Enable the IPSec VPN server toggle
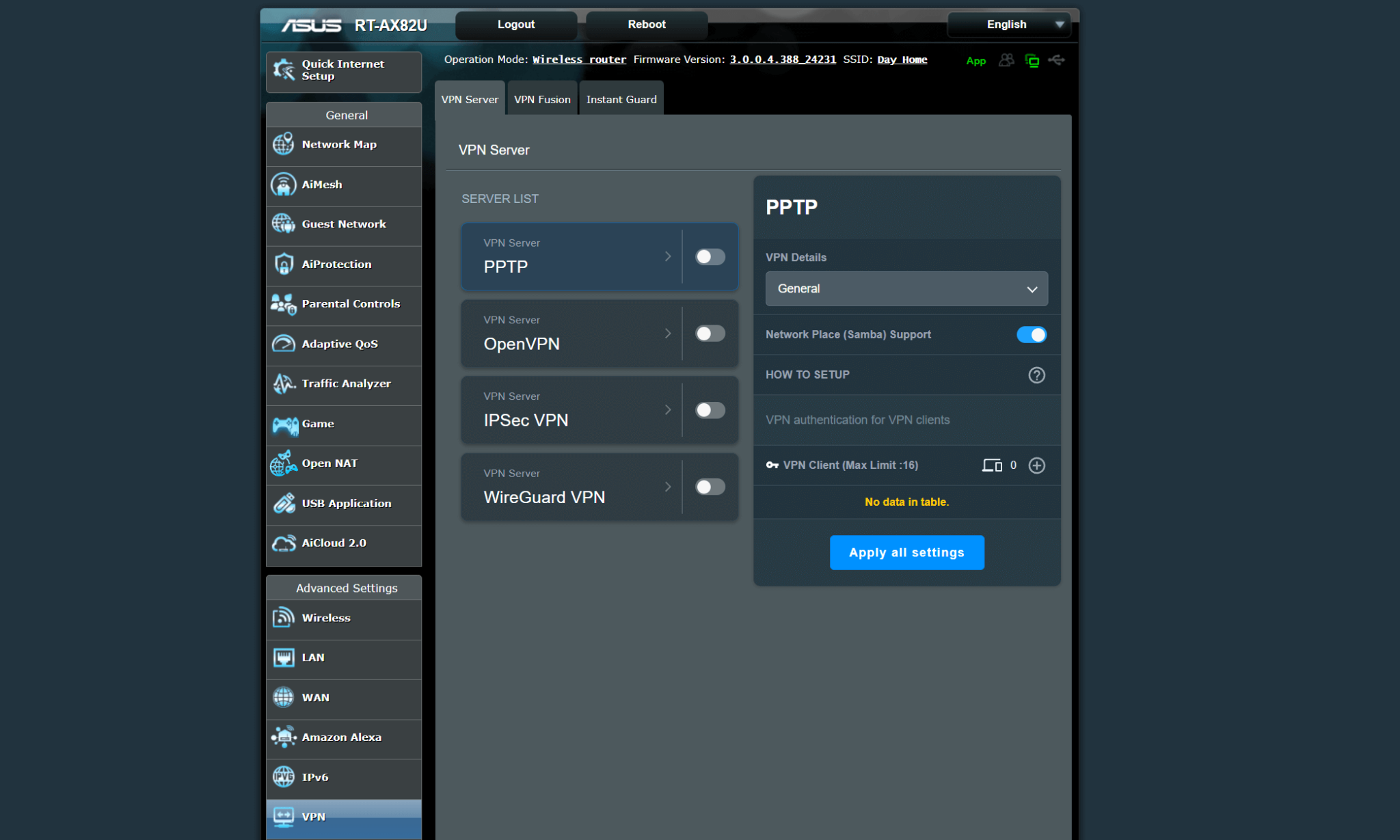The image size is (1400, 840). [x=710, y=410]
